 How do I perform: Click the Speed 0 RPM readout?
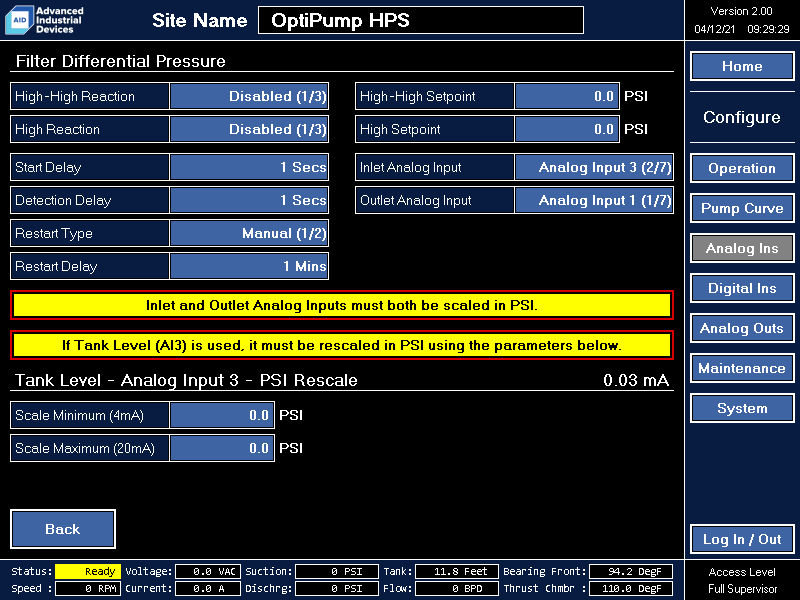tap(88, 588)
